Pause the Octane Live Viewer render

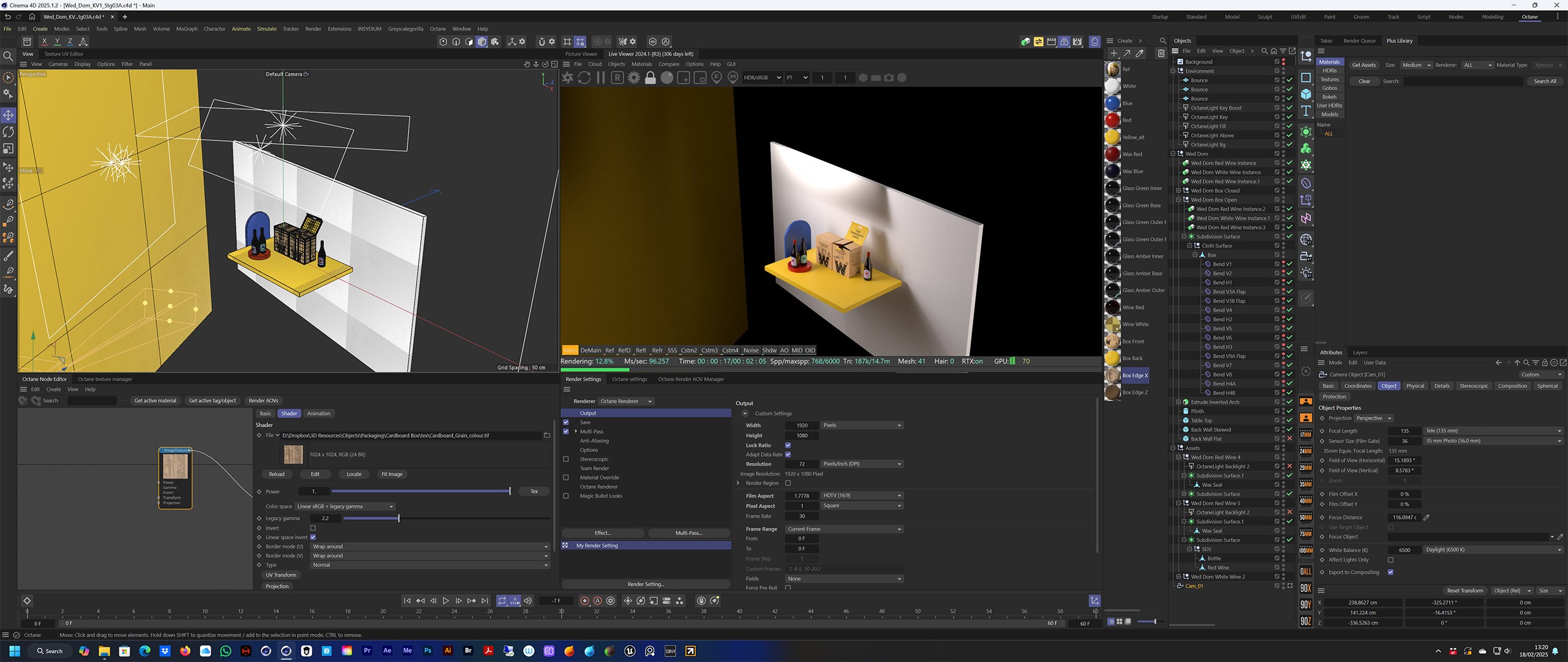click(601, 78)
